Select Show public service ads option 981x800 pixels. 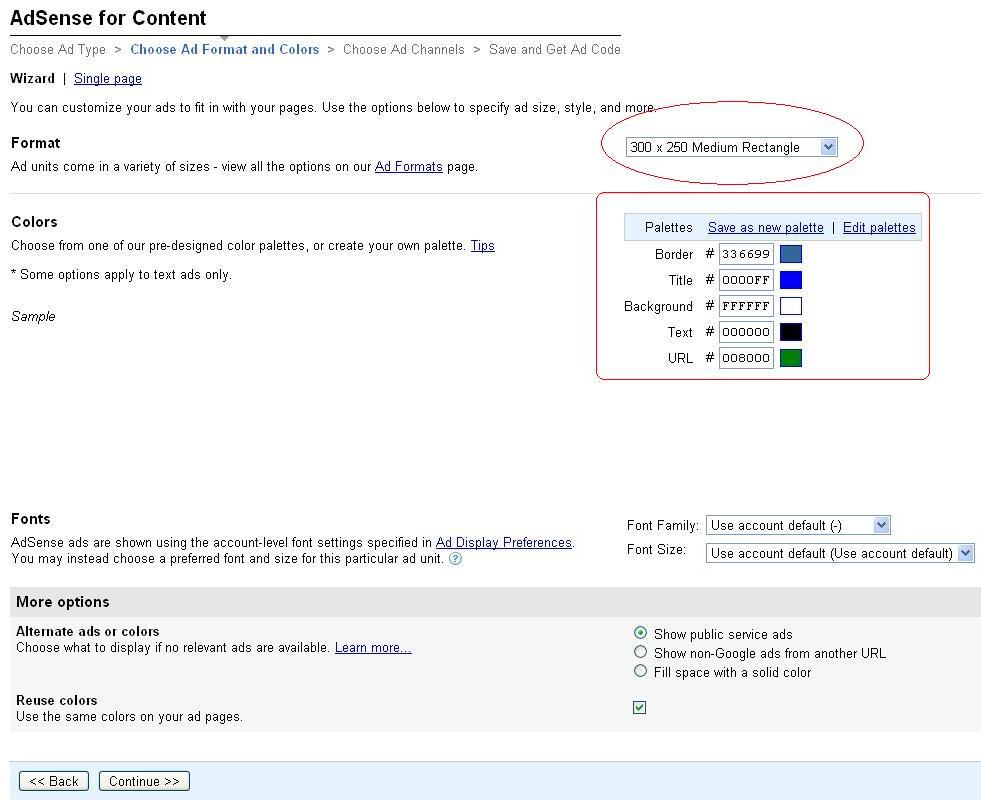(x=640, y=633)
